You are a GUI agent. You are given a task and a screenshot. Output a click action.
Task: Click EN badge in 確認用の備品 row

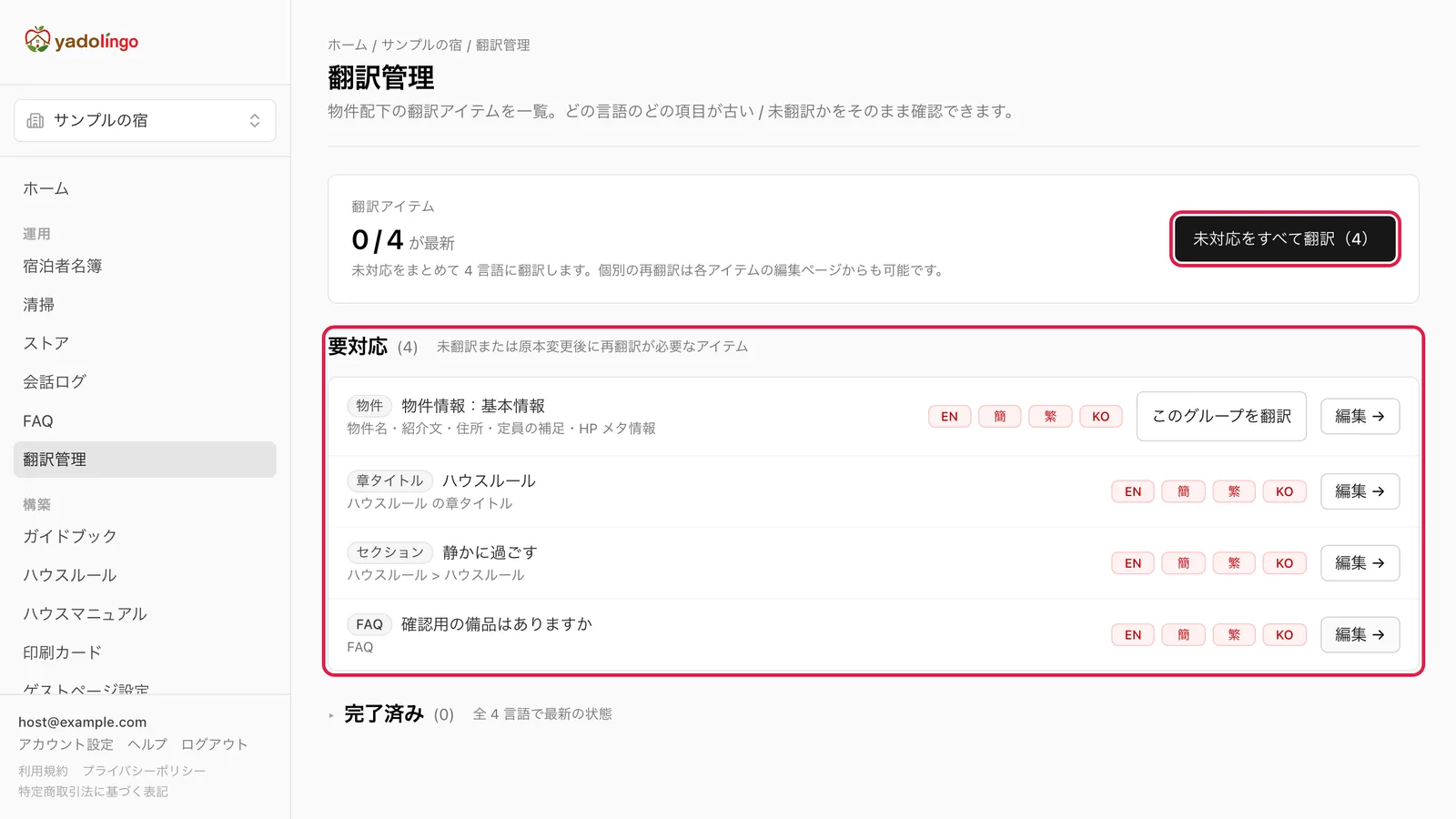tap(1133, 634)
